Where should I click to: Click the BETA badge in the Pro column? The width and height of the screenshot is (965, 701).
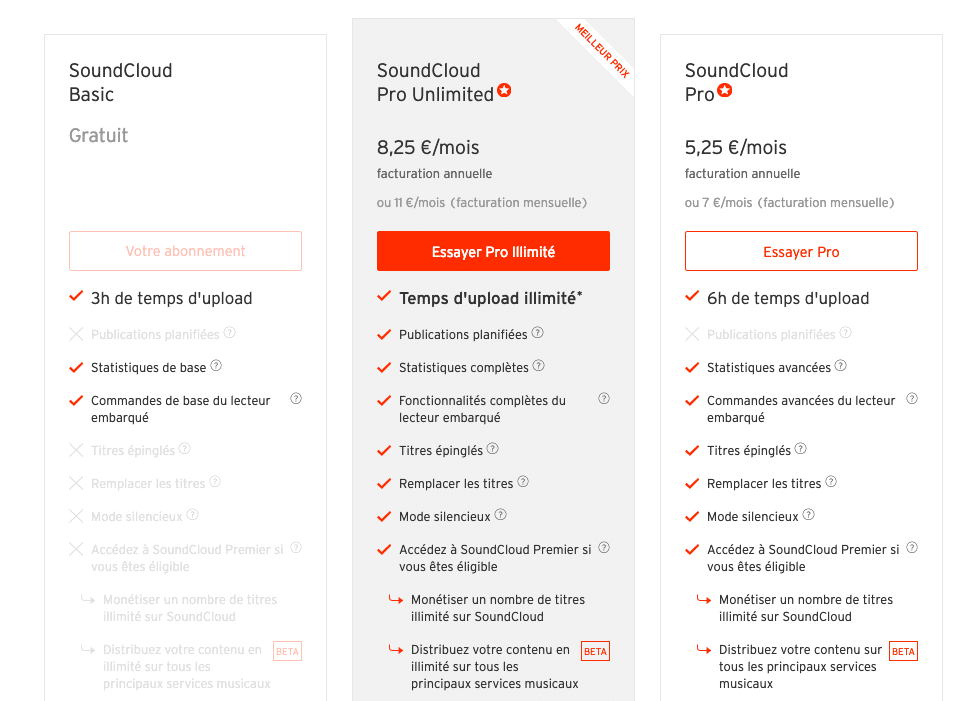[903, 651]
